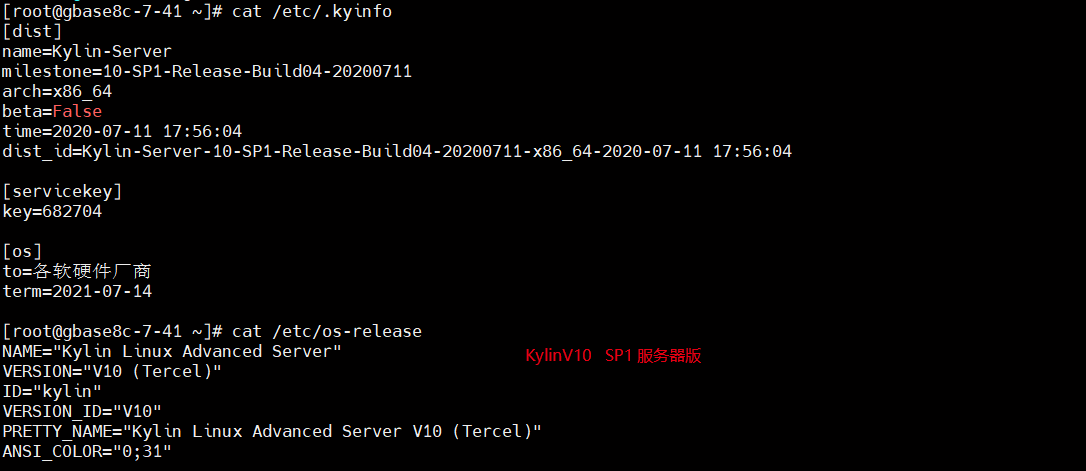
Task: Click the PRETTY_NAME line
Action: click(272, 432)
